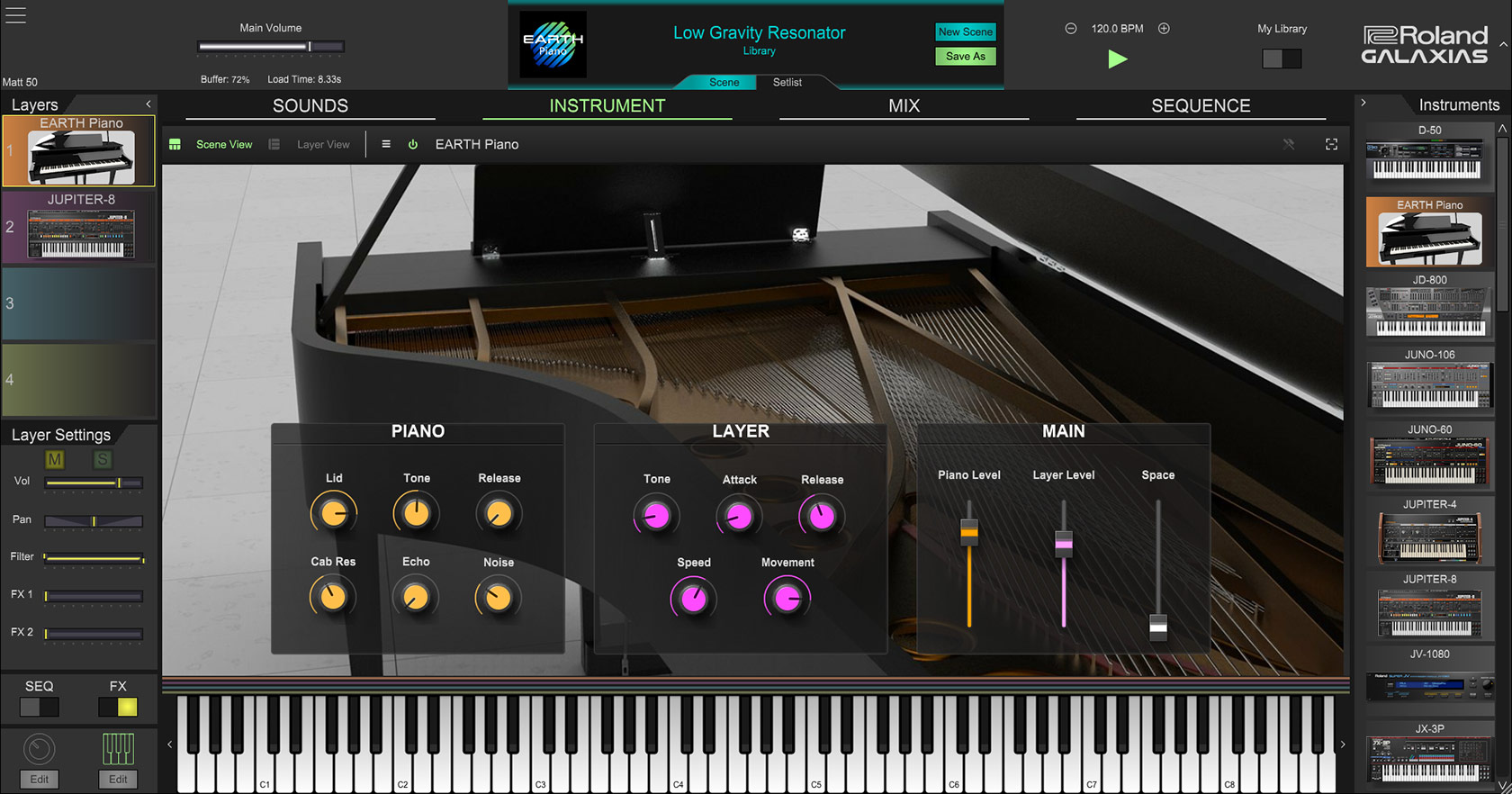This screenshot has width=1512, height=794.
Task: Collapse the Instruments panel arrow
Action: point(1363,104)
